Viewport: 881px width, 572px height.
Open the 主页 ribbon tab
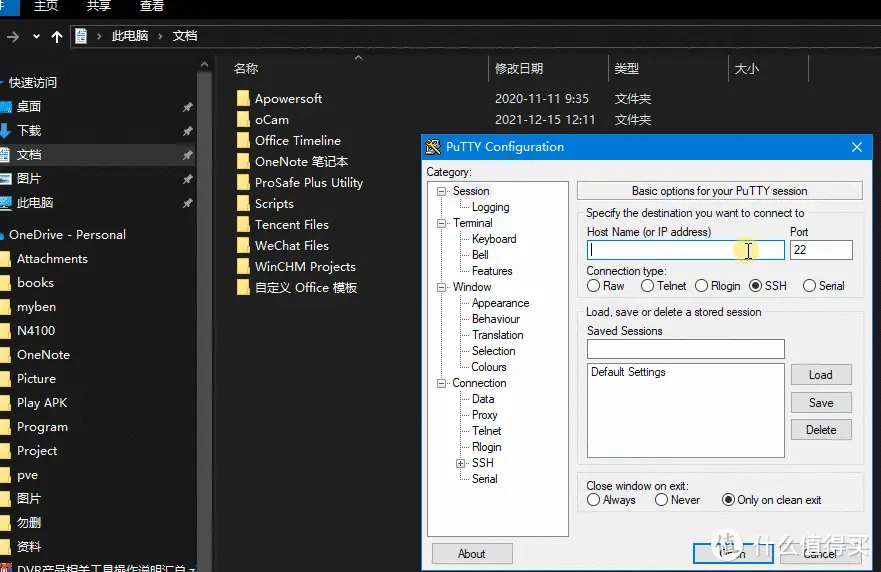click(x=46, y=6)
